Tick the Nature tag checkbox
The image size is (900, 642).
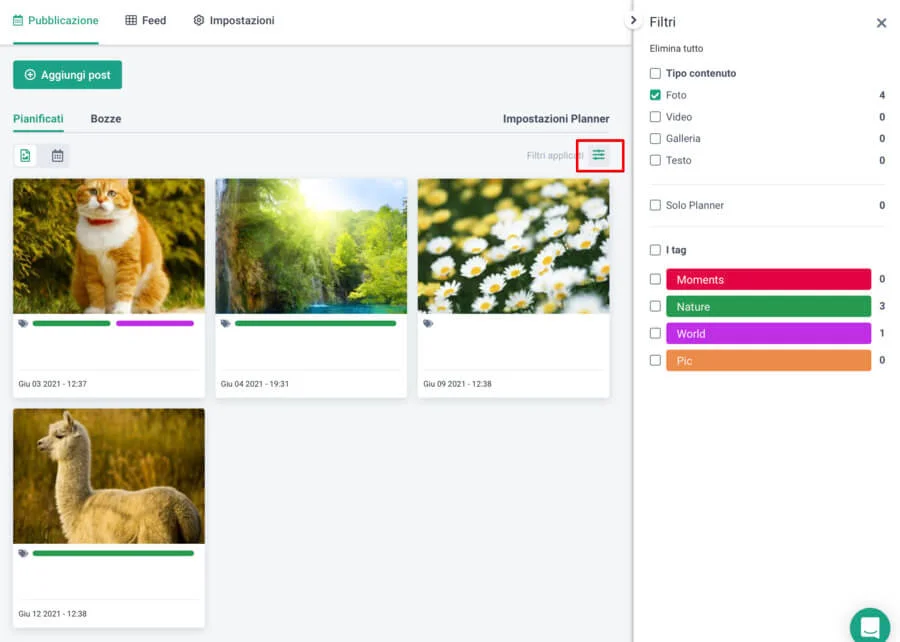(655, 307)
